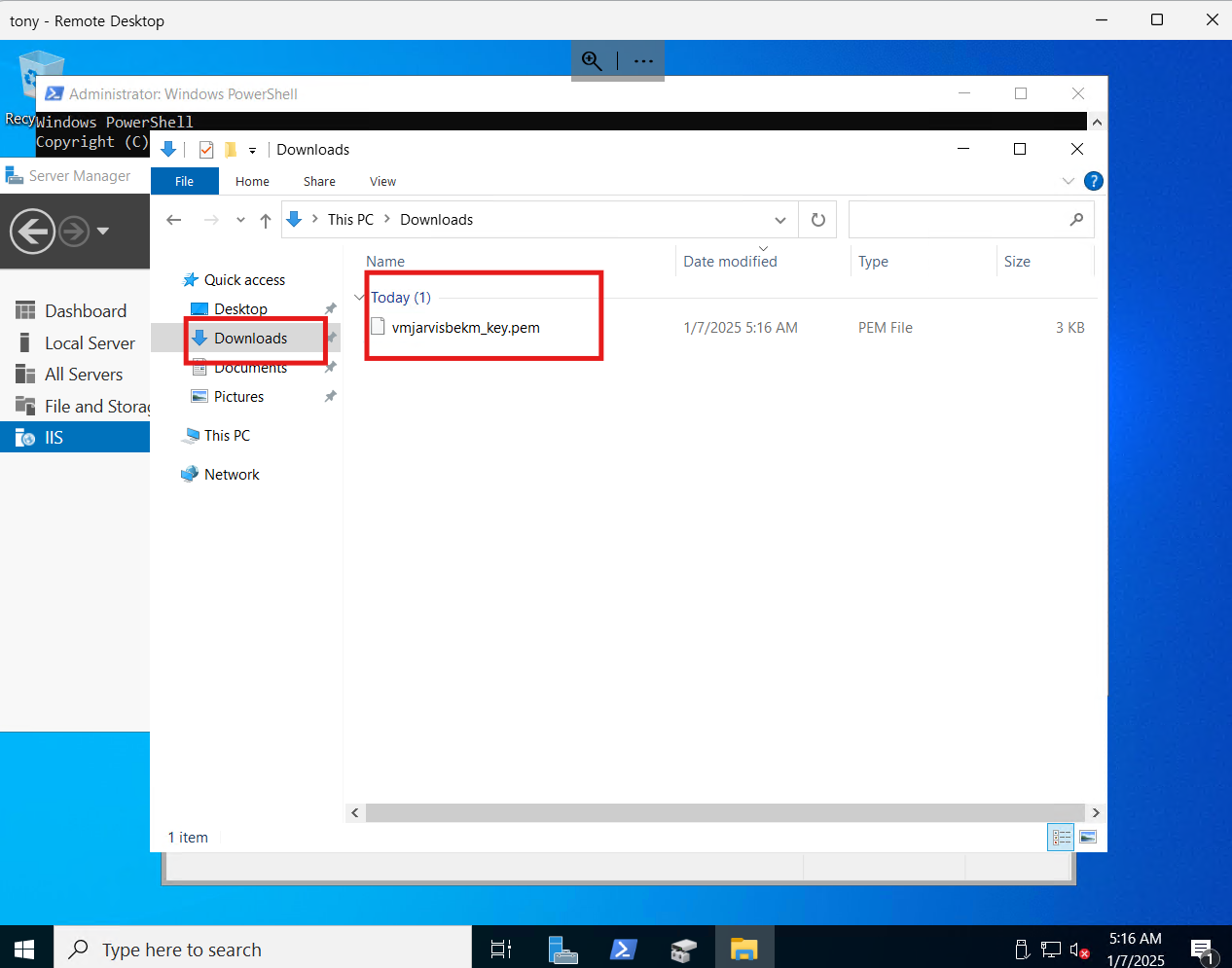Switch to the View ribbon tab
Image resolution: width=1232 pixels, height=968 pixels.
point(382,182)
